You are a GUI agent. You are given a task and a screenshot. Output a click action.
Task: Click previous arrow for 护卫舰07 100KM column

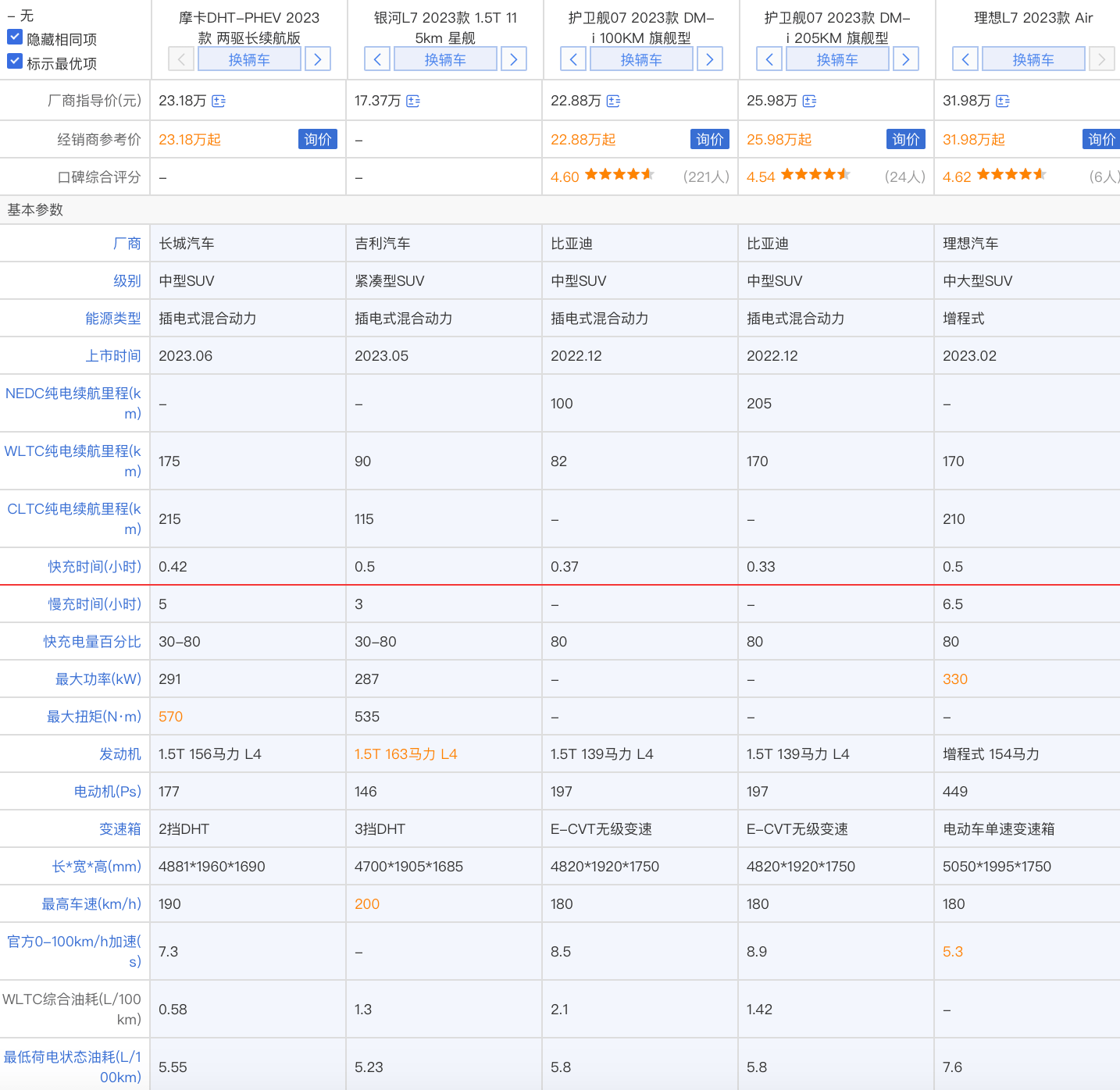point(573,59)
